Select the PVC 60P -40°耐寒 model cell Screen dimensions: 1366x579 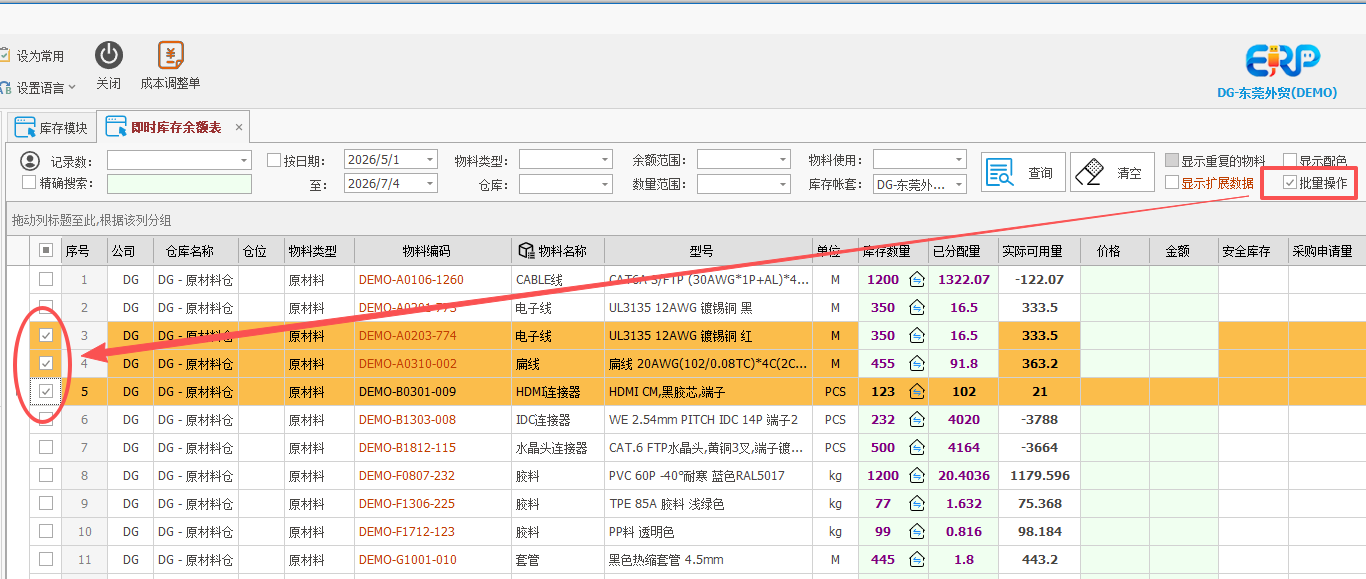coord(708,476)
